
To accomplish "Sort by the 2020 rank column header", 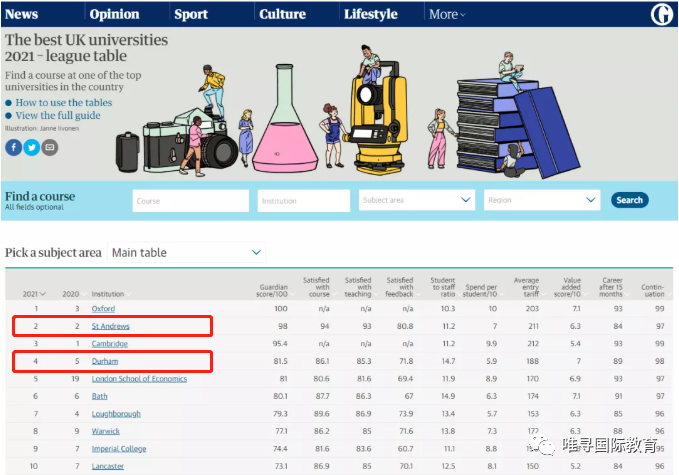I will click(71, 294).
